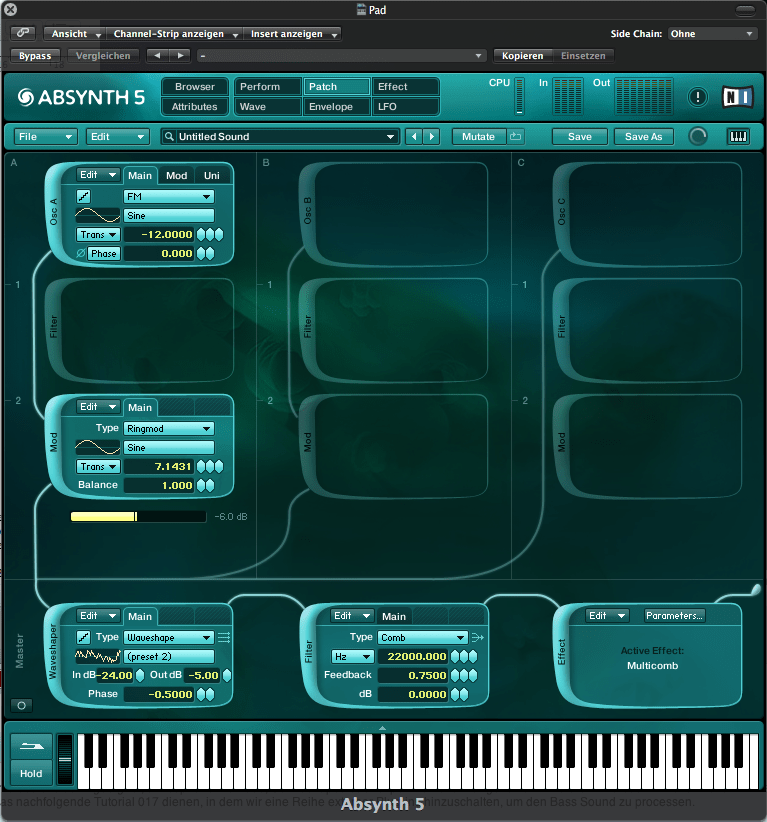Toggle the Hold button by the keyboard

click(31, 773)
